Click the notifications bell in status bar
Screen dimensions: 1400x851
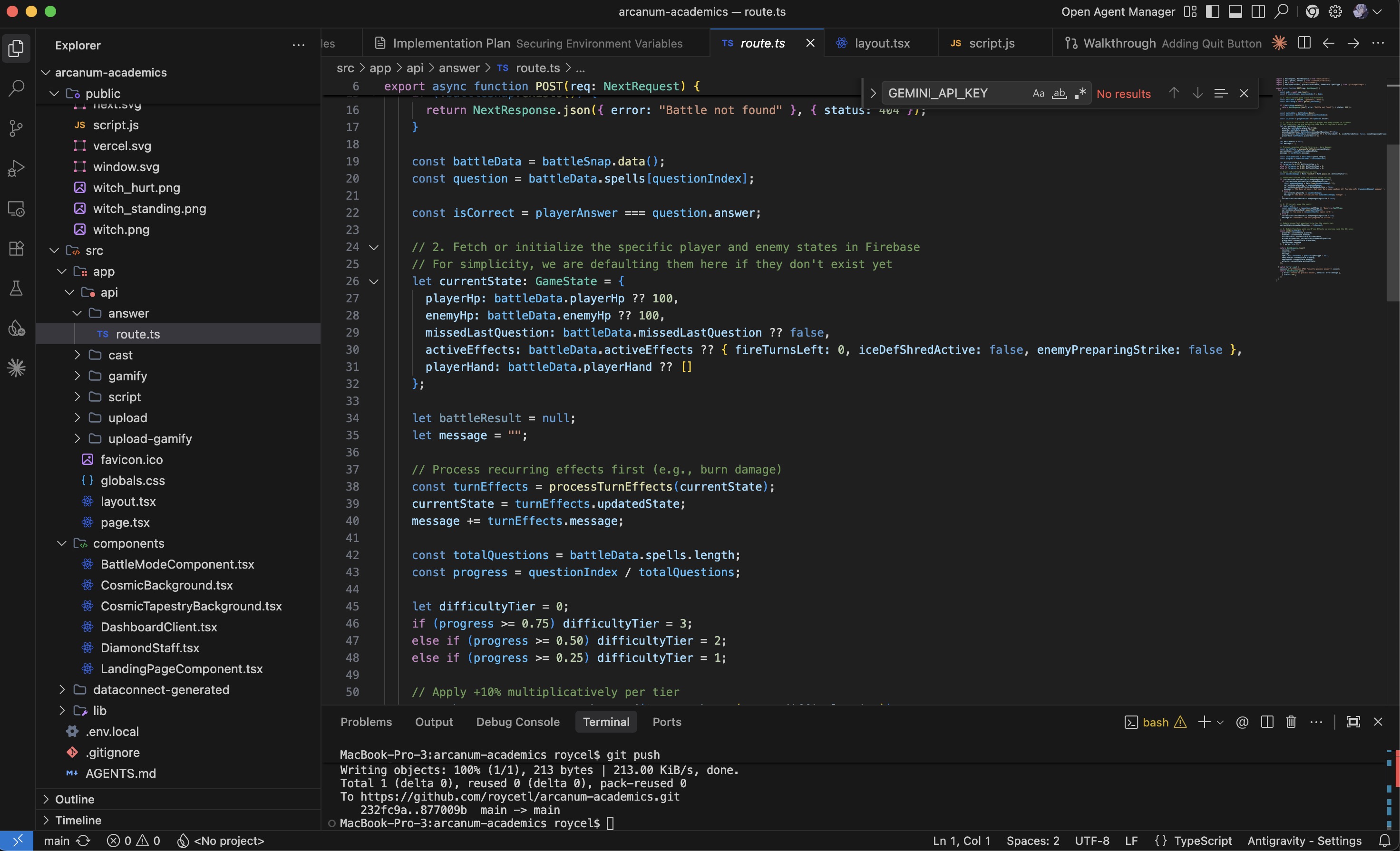[1385, 841]
